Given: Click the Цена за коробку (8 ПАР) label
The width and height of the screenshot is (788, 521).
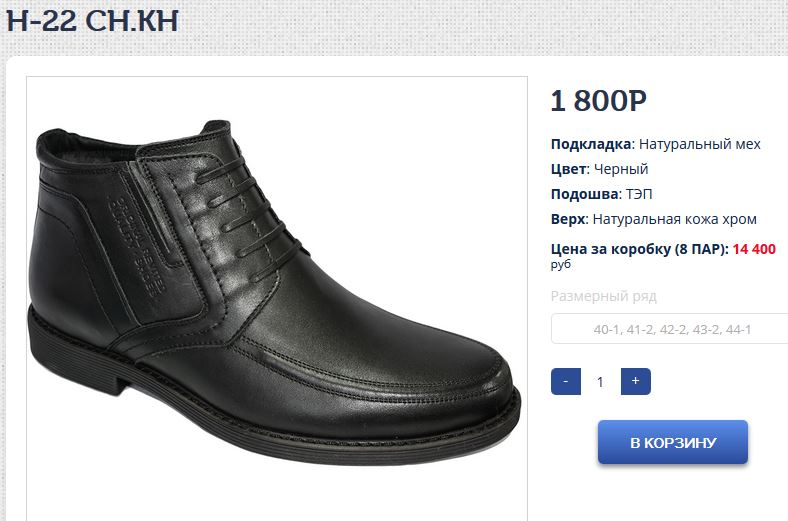Looking at the screenshot, I should [638, 249].
